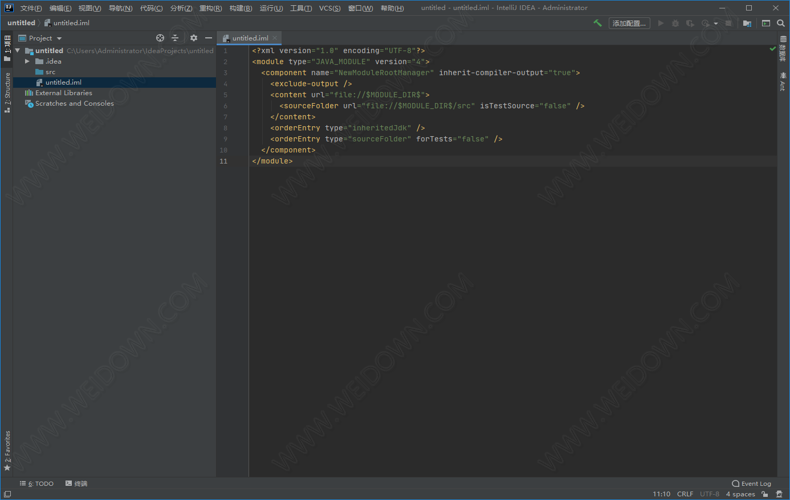Toggle the 2: Favorites side tool window
Image resolution: width=790 pixels, height=500 pixels.
[x=7, y=451]
